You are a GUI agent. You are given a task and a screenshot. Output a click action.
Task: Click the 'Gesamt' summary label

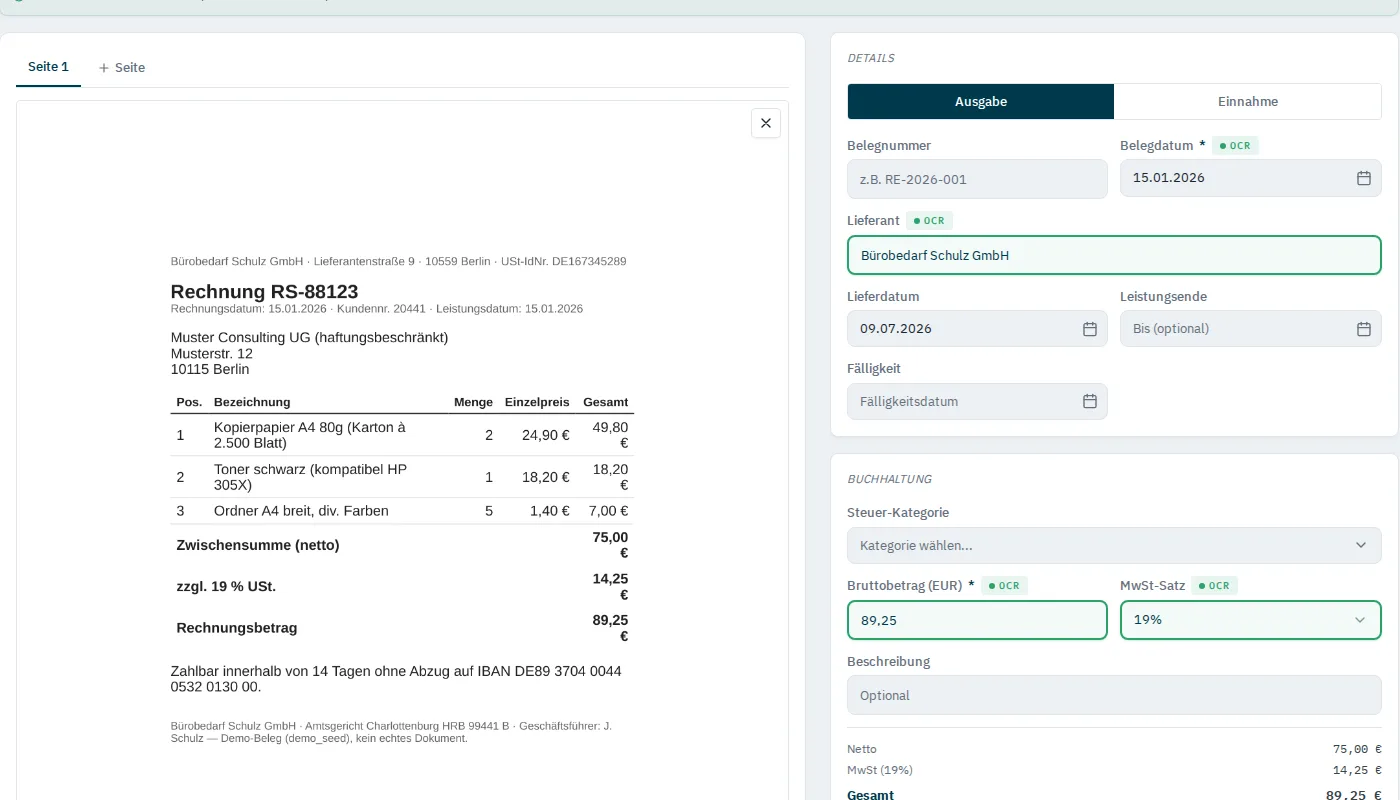tap(870, 795)
